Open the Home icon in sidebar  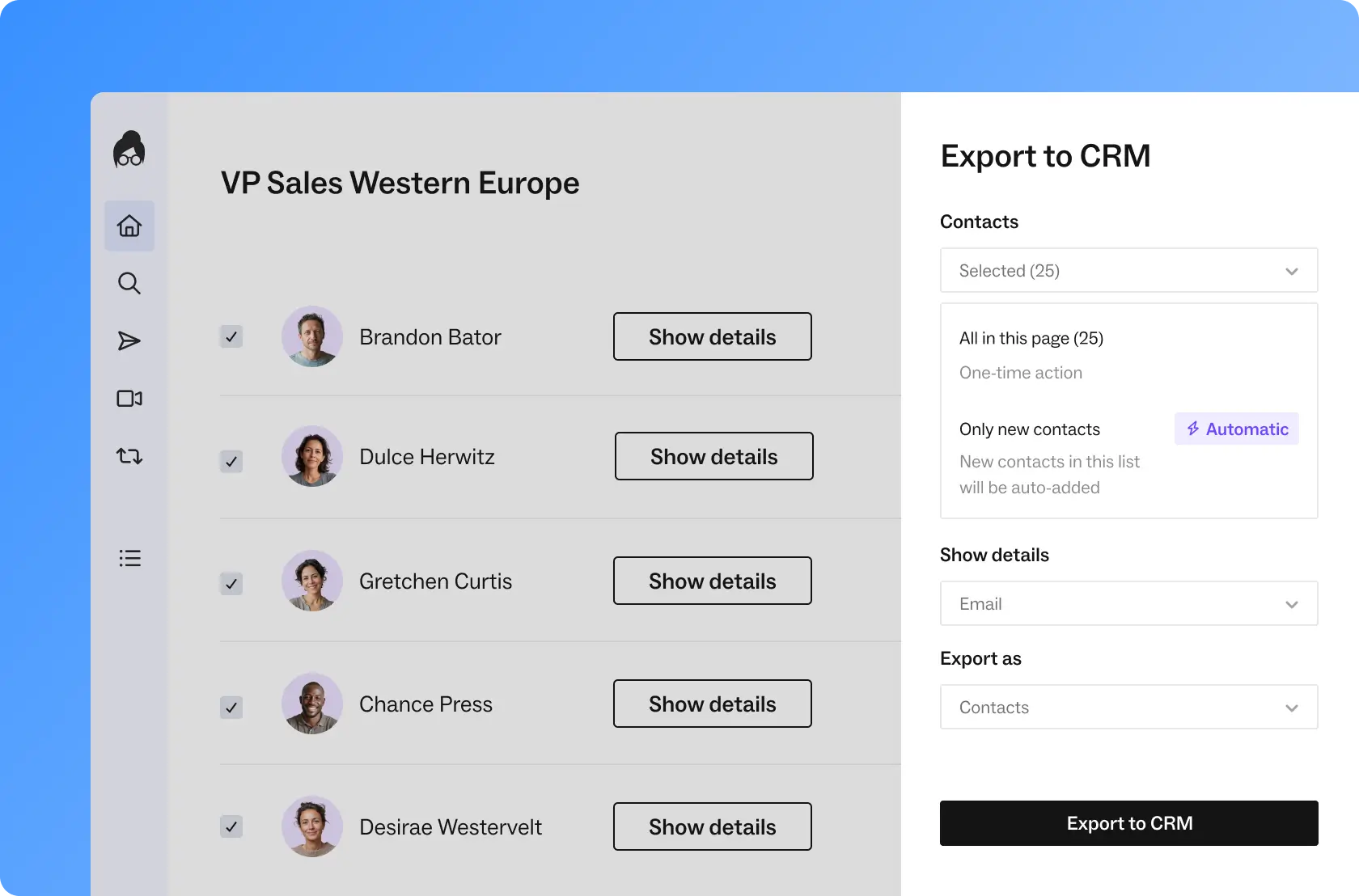click(129, 226)
